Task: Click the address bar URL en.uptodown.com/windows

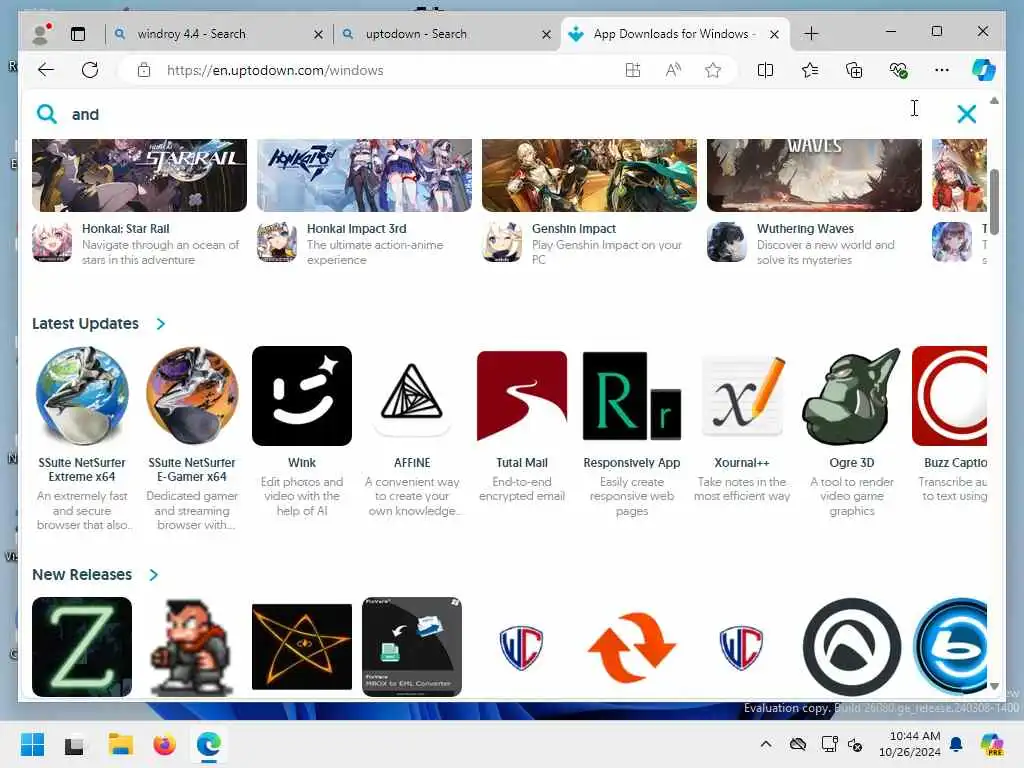Action: pos(275,71)
